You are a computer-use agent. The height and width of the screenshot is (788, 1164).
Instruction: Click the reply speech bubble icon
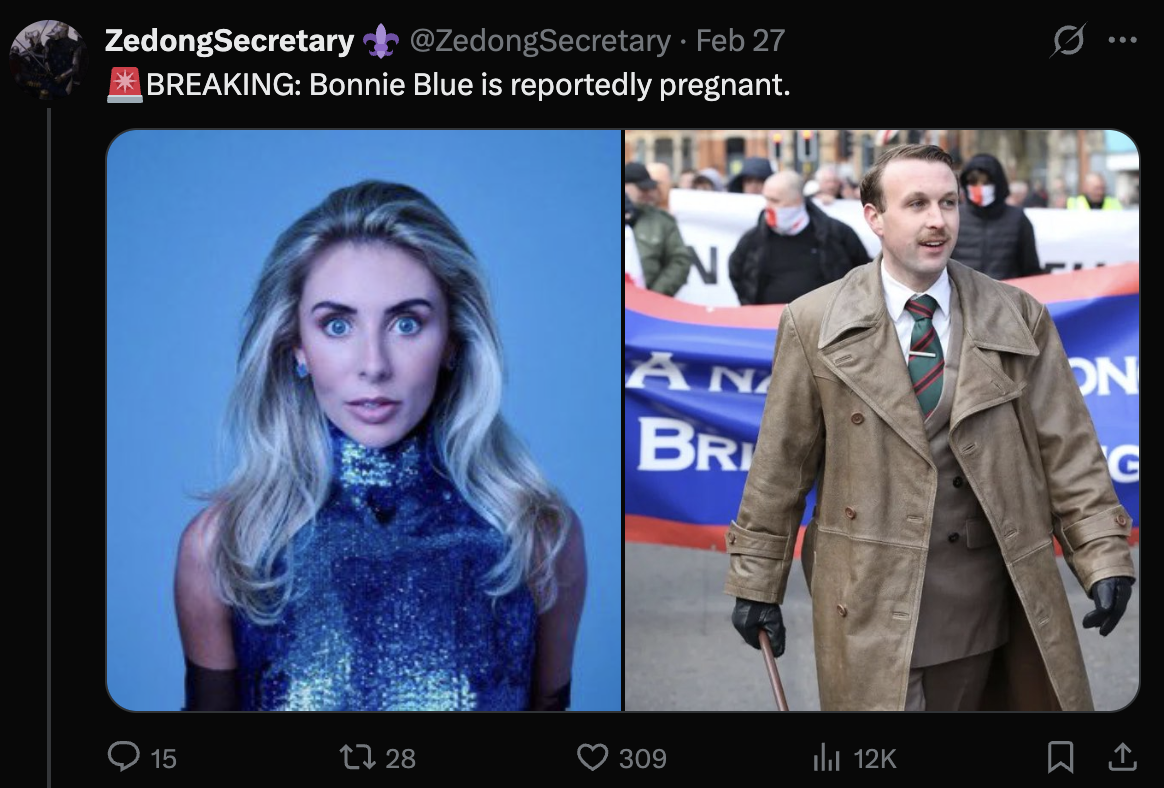click(x=123, y=757)
